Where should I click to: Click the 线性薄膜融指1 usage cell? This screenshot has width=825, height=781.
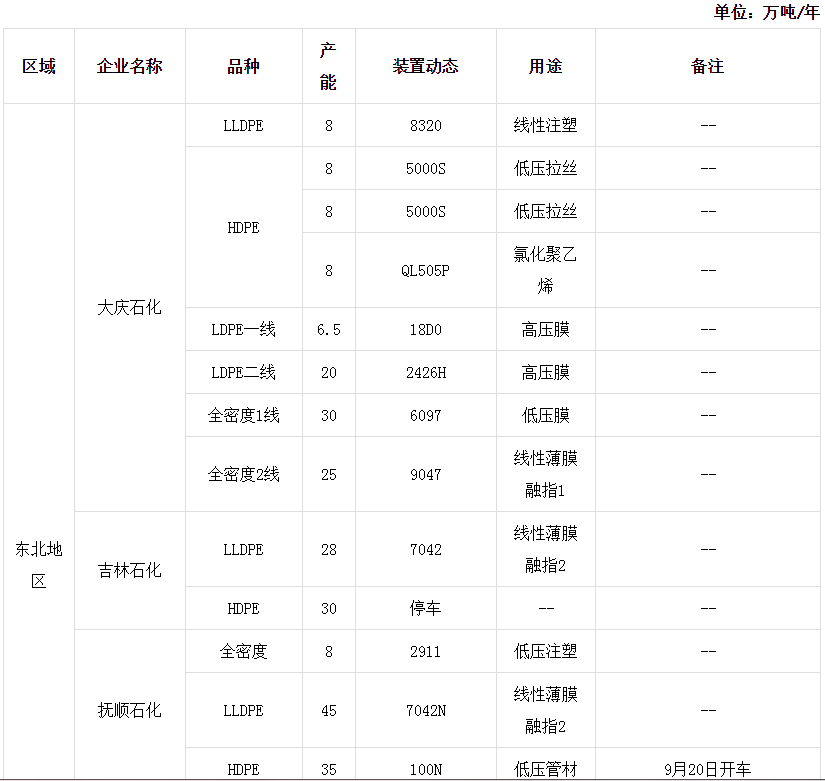[546, 475]
